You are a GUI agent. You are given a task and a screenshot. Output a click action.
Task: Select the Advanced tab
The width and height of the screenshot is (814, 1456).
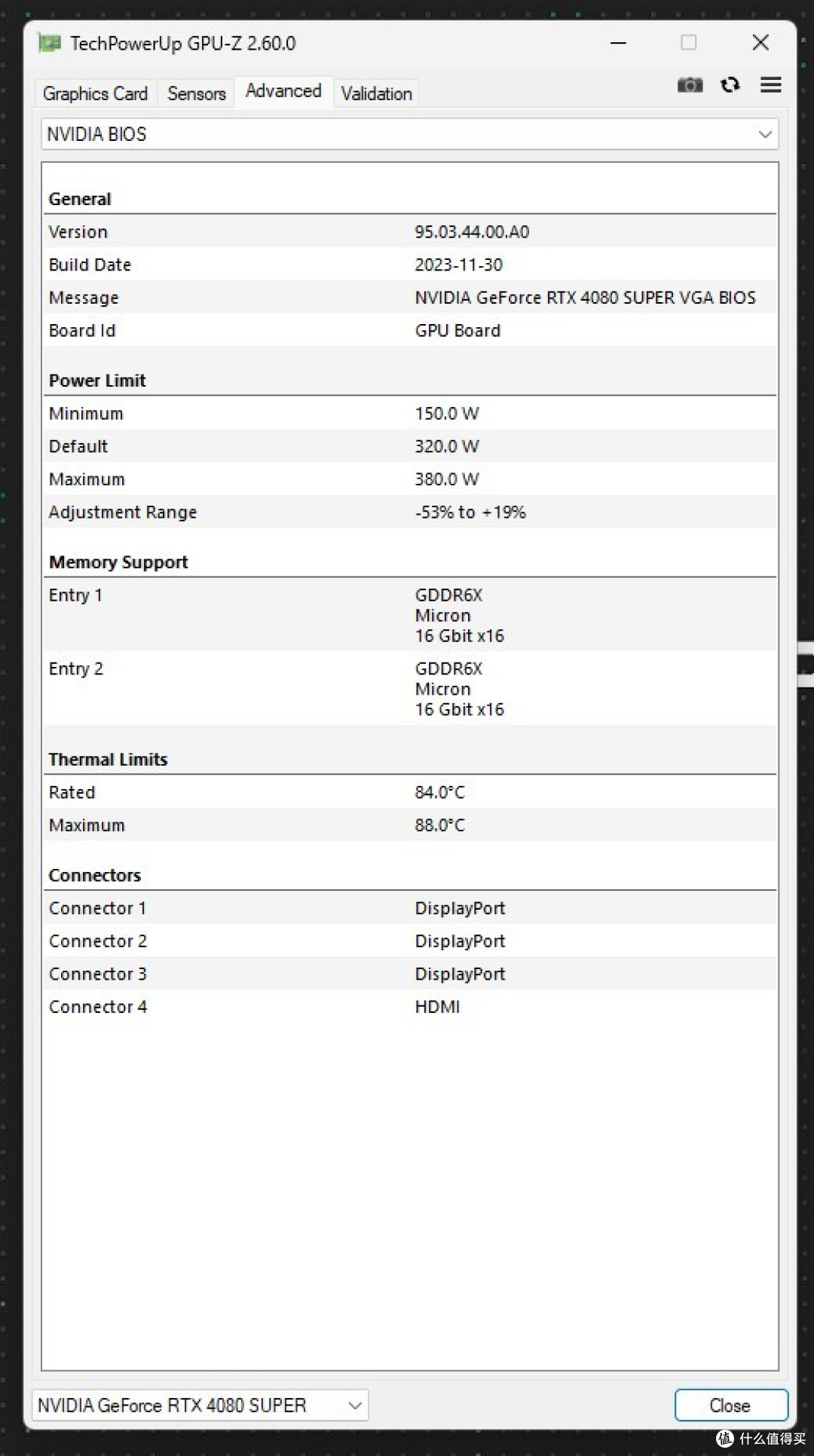click(x=283, y=91)
